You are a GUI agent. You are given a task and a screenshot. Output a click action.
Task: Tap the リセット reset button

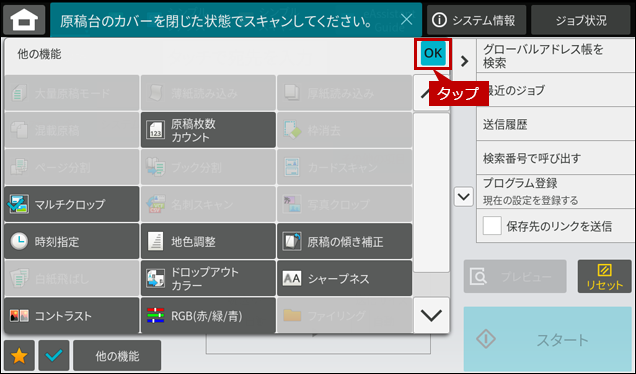(604, 277)
